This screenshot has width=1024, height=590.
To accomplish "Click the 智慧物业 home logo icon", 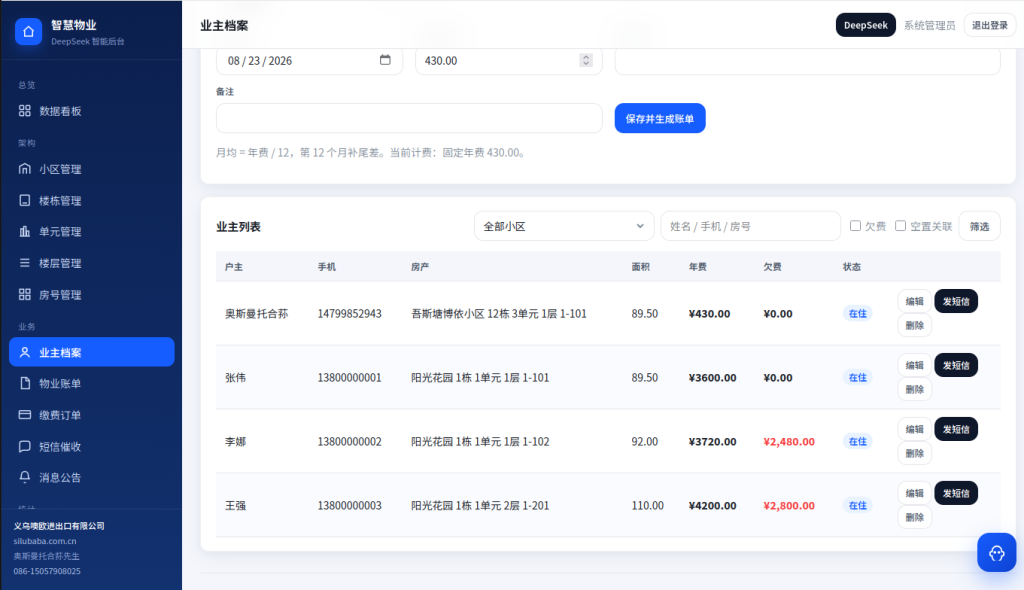I will pyautogui.click(x=28, y=31).
